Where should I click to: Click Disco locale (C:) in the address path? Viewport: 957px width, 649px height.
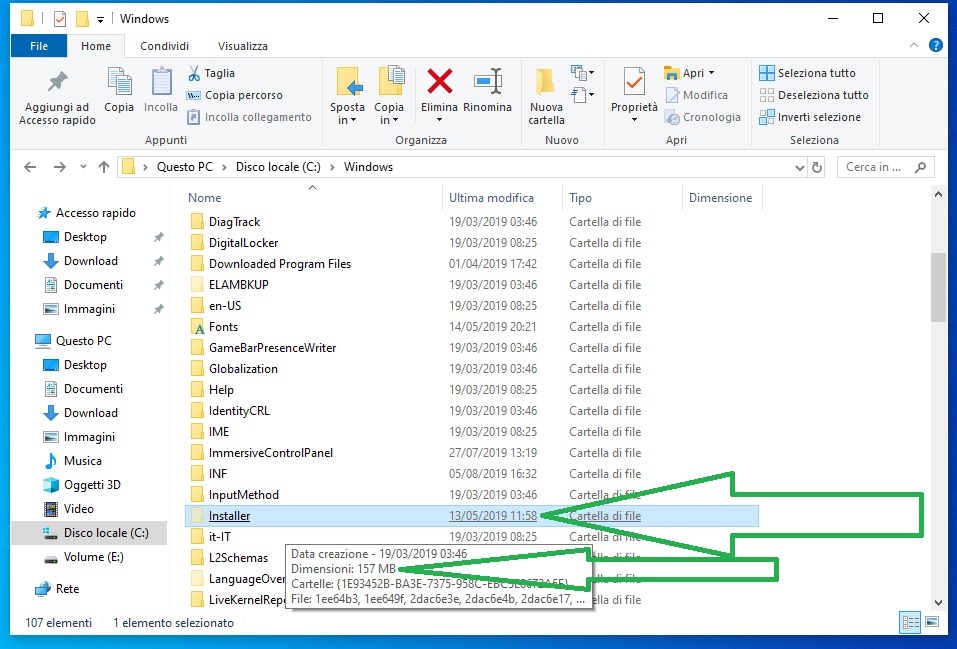(278, 167)
